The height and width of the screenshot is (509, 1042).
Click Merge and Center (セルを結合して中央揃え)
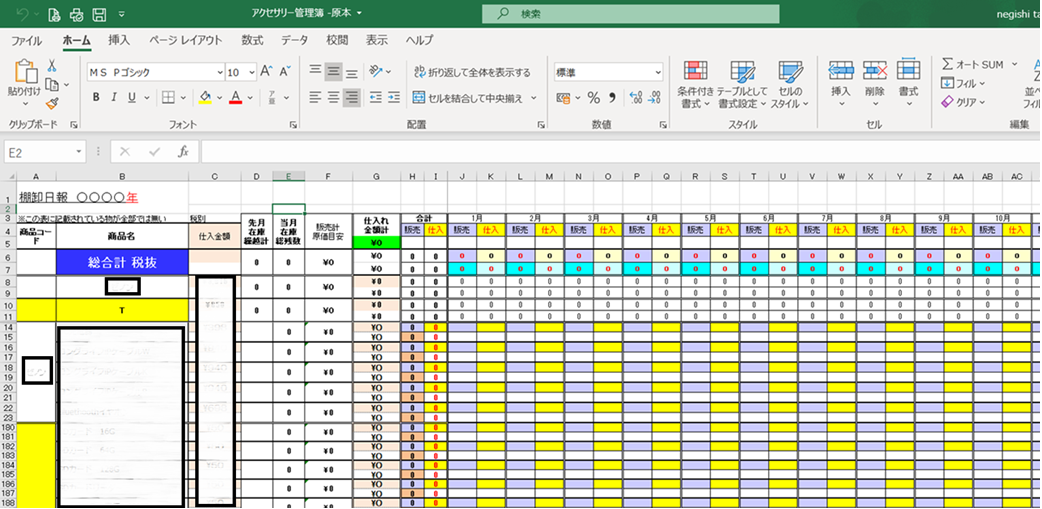point(475,98)
